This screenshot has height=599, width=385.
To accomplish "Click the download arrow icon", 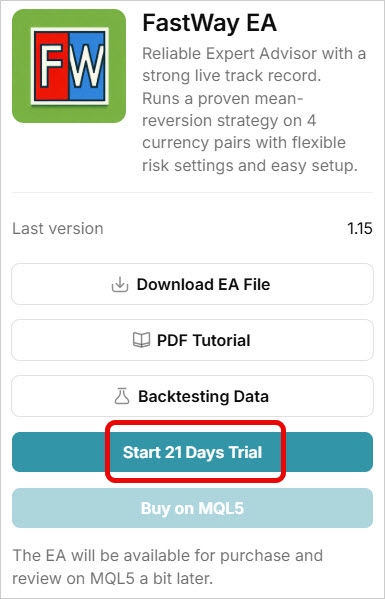I will click(x=120, y=284).
